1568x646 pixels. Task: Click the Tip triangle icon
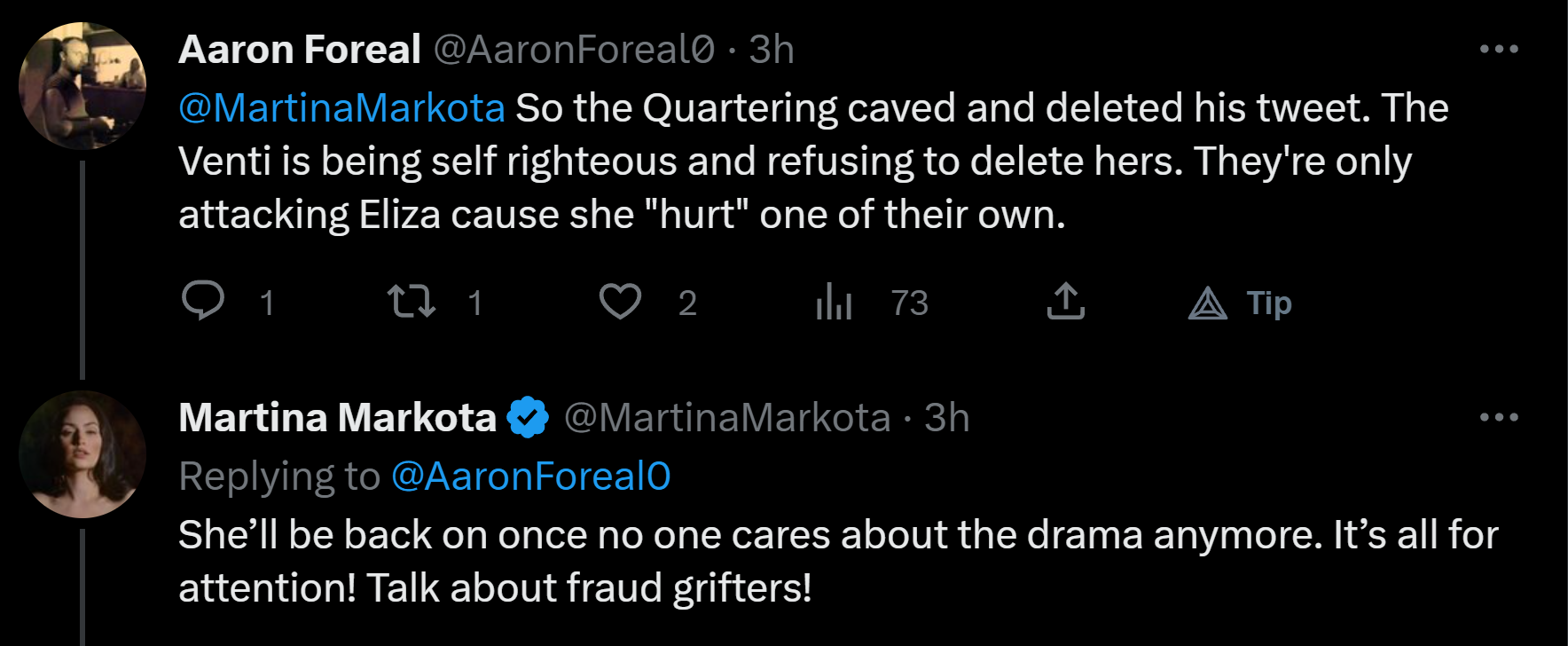point(1208,303)
